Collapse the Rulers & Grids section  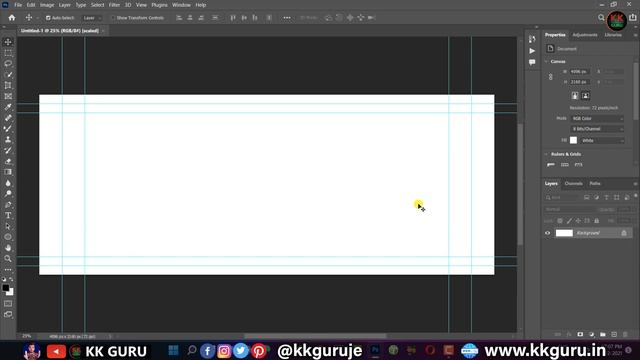click(x=547, y=154)
